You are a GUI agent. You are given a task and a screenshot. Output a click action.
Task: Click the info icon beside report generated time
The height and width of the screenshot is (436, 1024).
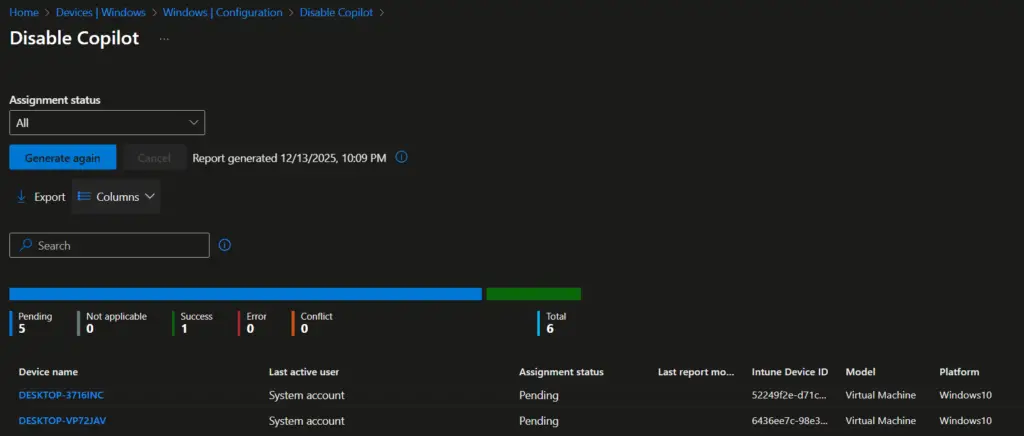coord(402,157)
